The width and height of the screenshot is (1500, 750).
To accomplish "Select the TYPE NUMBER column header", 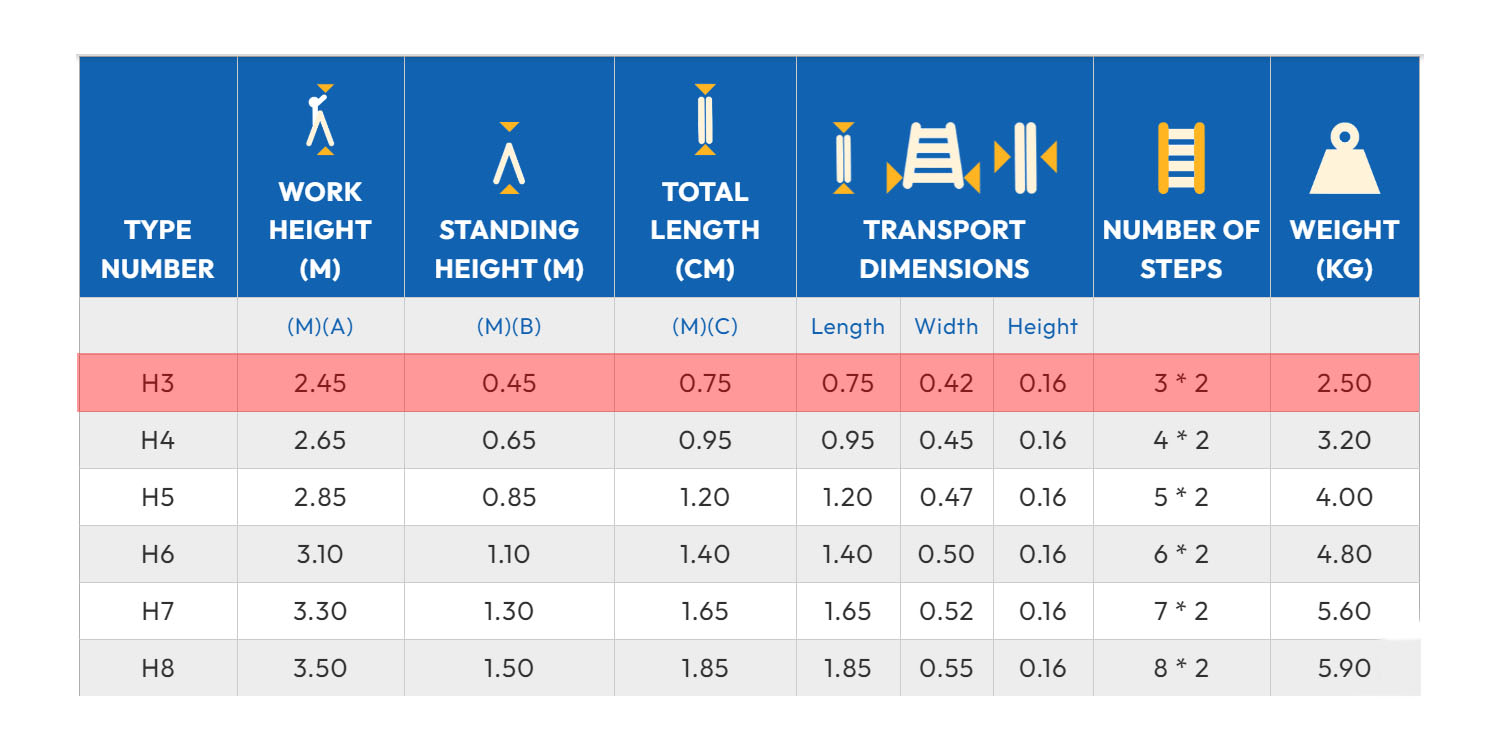I will (x=158, y=249).
